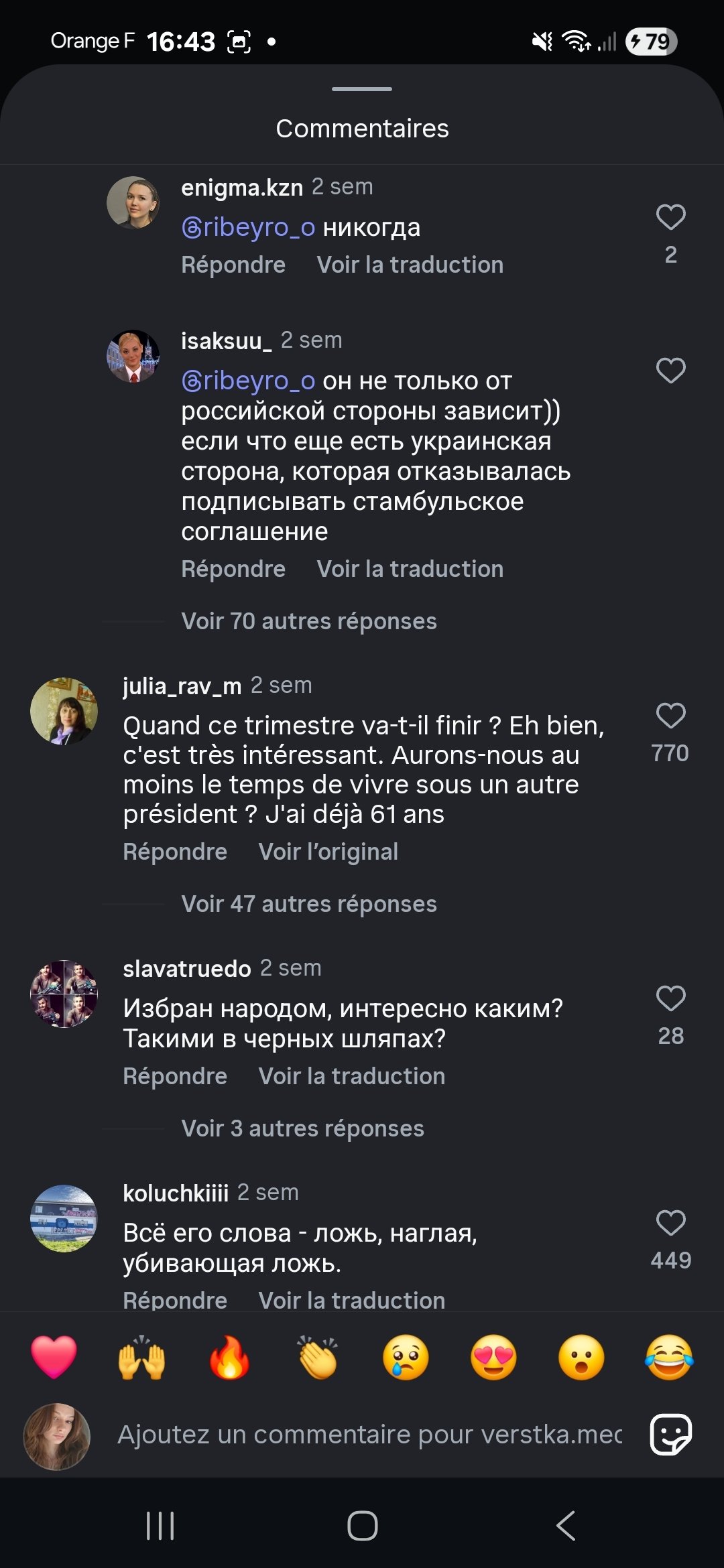Choose the crying-laughing emoji reaction
The width and height of the screenshot is (724, 1568).
click(x=669, y=1358)
